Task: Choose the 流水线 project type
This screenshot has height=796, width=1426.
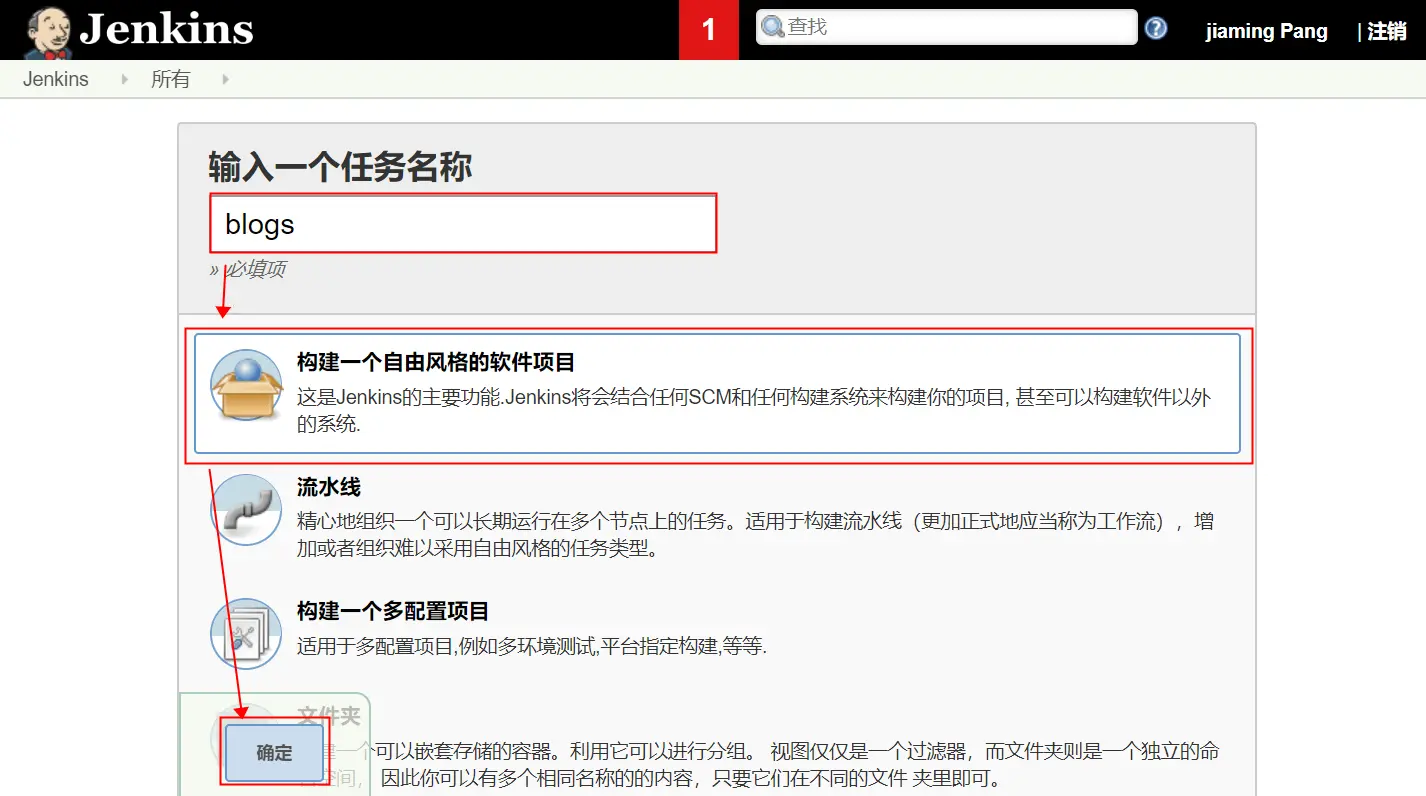Action: 717,518
